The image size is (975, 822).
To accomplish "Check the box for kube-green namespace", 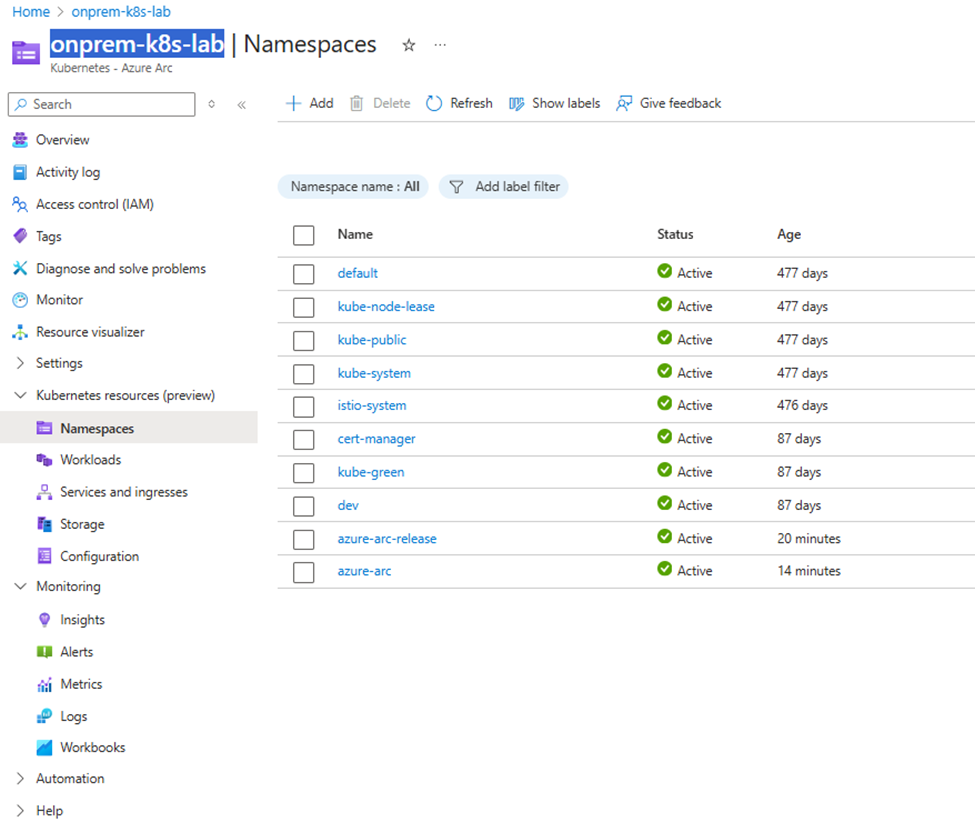I will coord(303,473).
